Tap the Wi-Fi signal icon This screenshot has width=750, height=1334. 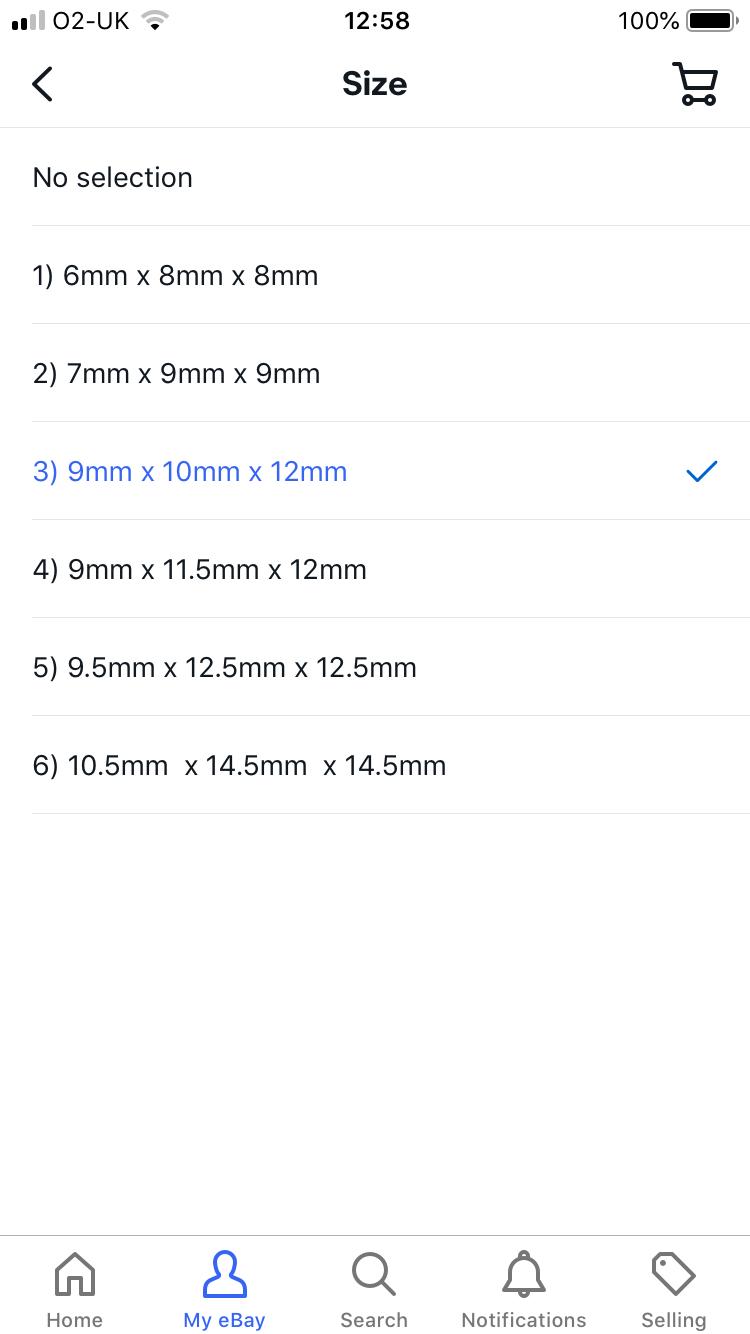[154, 21]
